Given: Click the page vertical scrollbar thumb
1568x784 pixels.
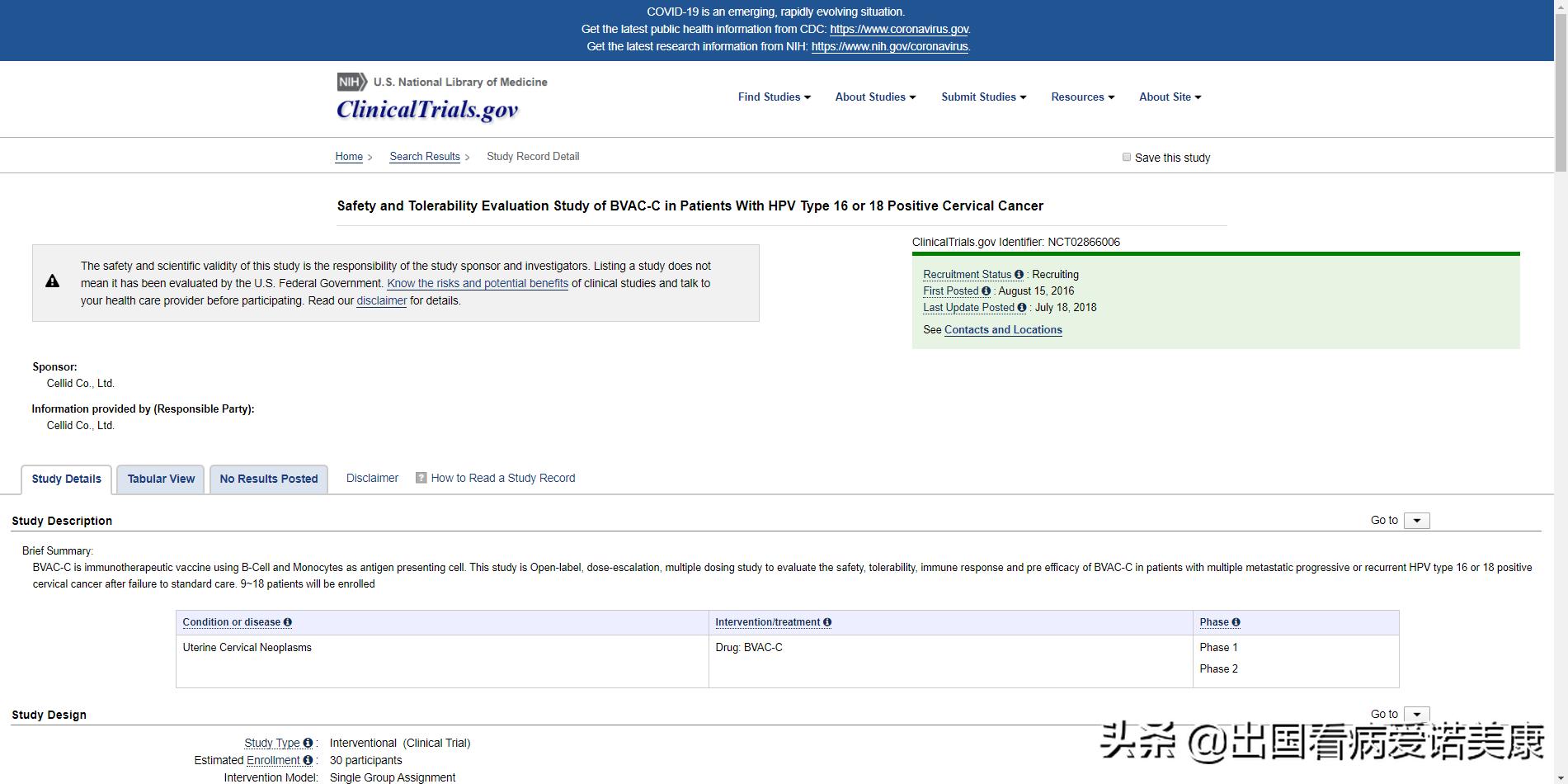Looking at the screenshot, I should (x=1561, y=91).
